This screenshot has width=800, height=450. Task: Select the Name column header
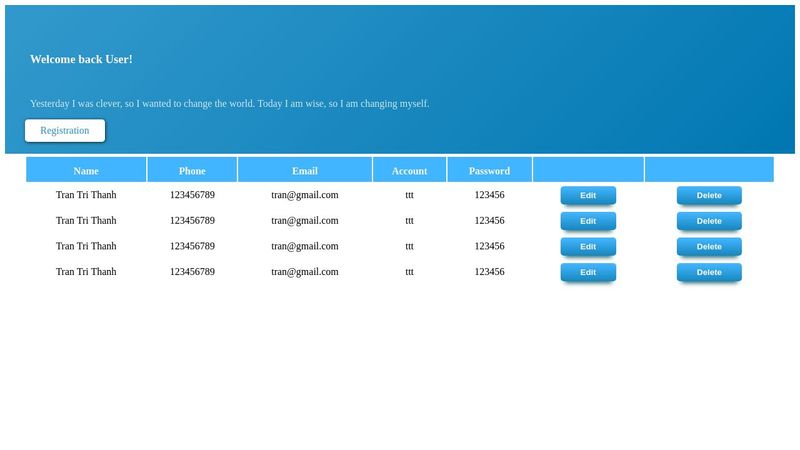86,170
